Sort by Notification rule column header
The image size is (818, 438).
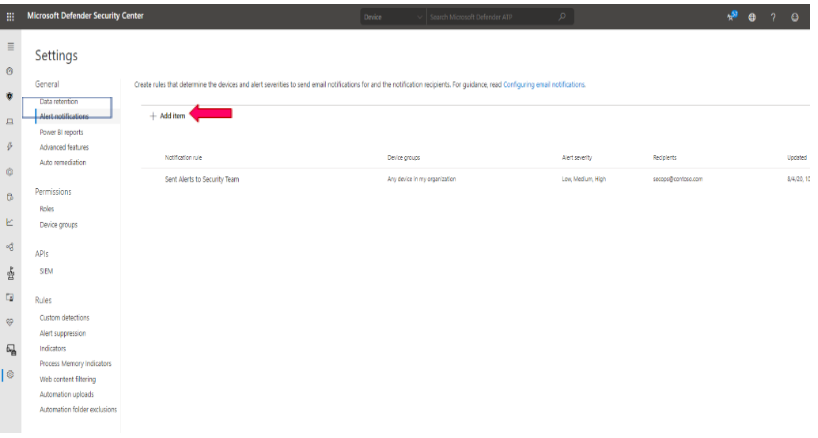pyautogui.click(x=183, y=157)
